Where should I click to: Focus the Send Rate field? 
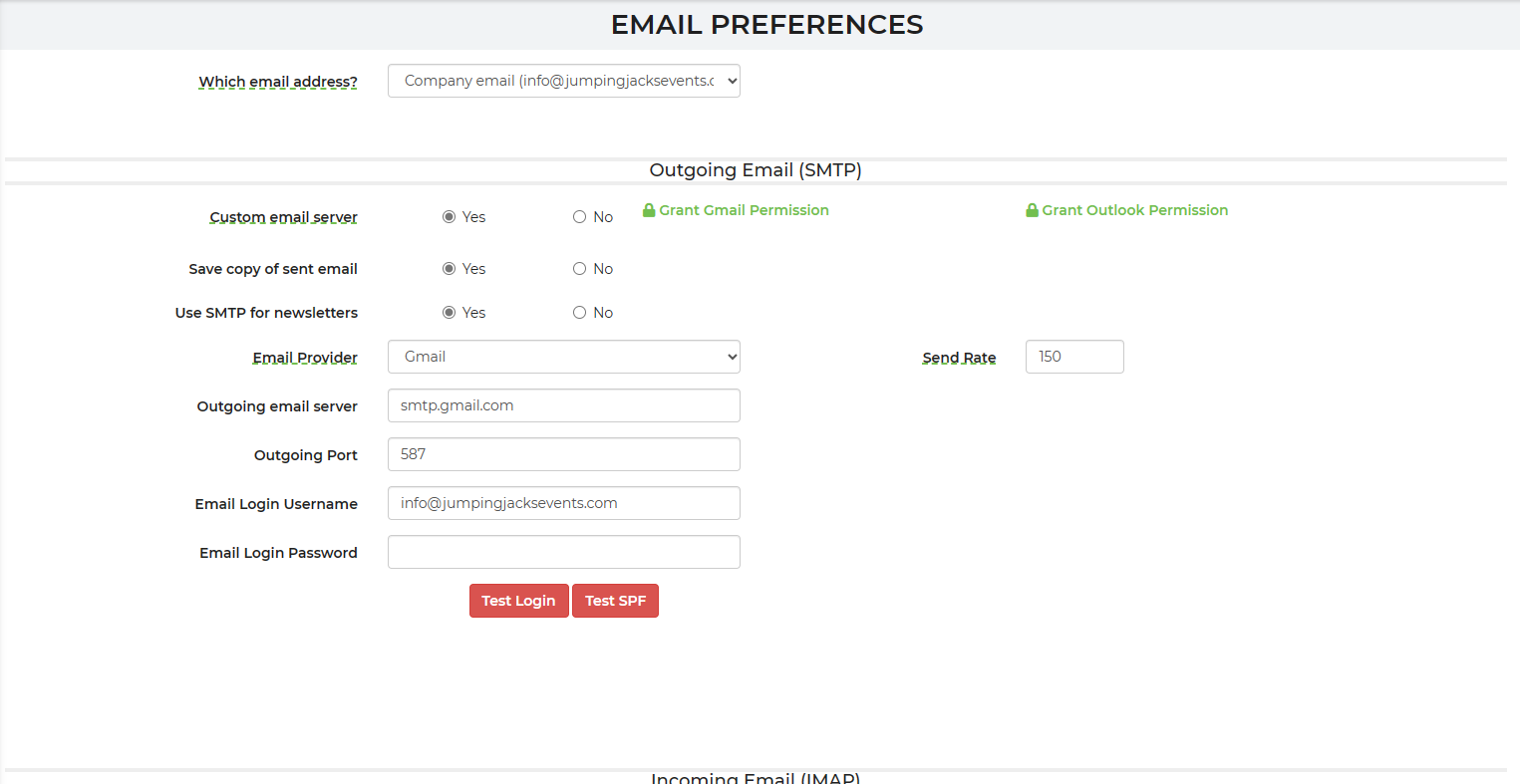point(1073,357)
